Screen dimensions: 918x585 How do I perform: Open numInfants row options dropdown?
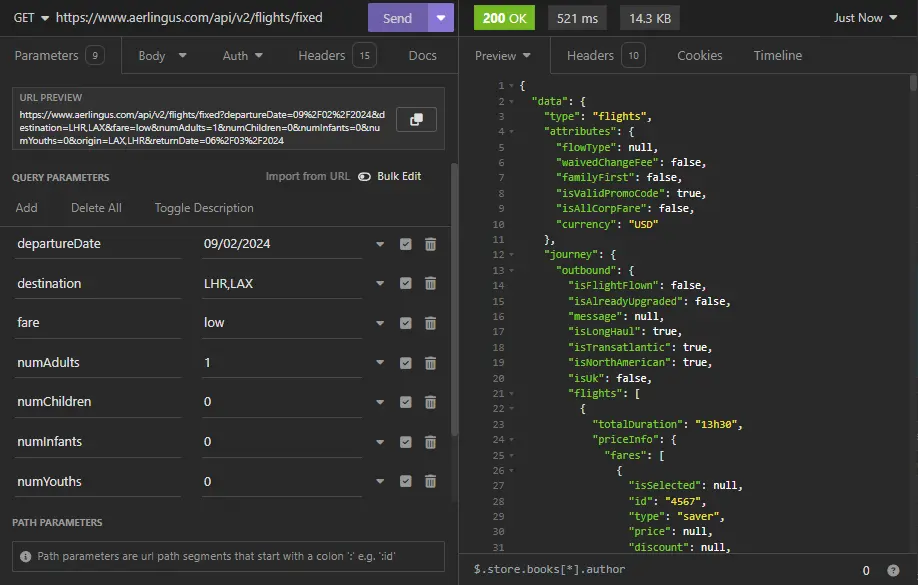380,442
